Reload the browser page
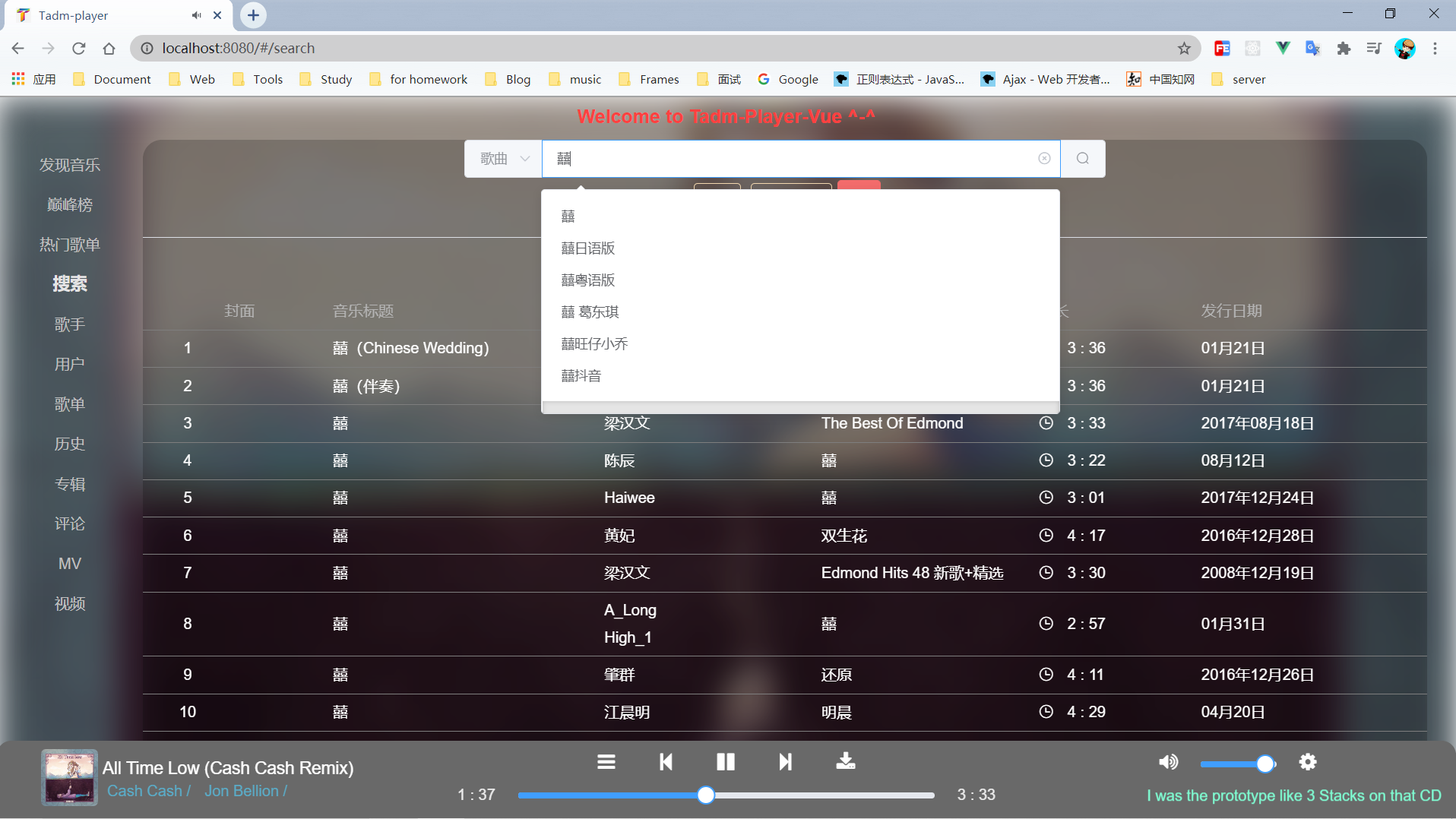This screenshot has width=1456, height=819. pos(79,49)
